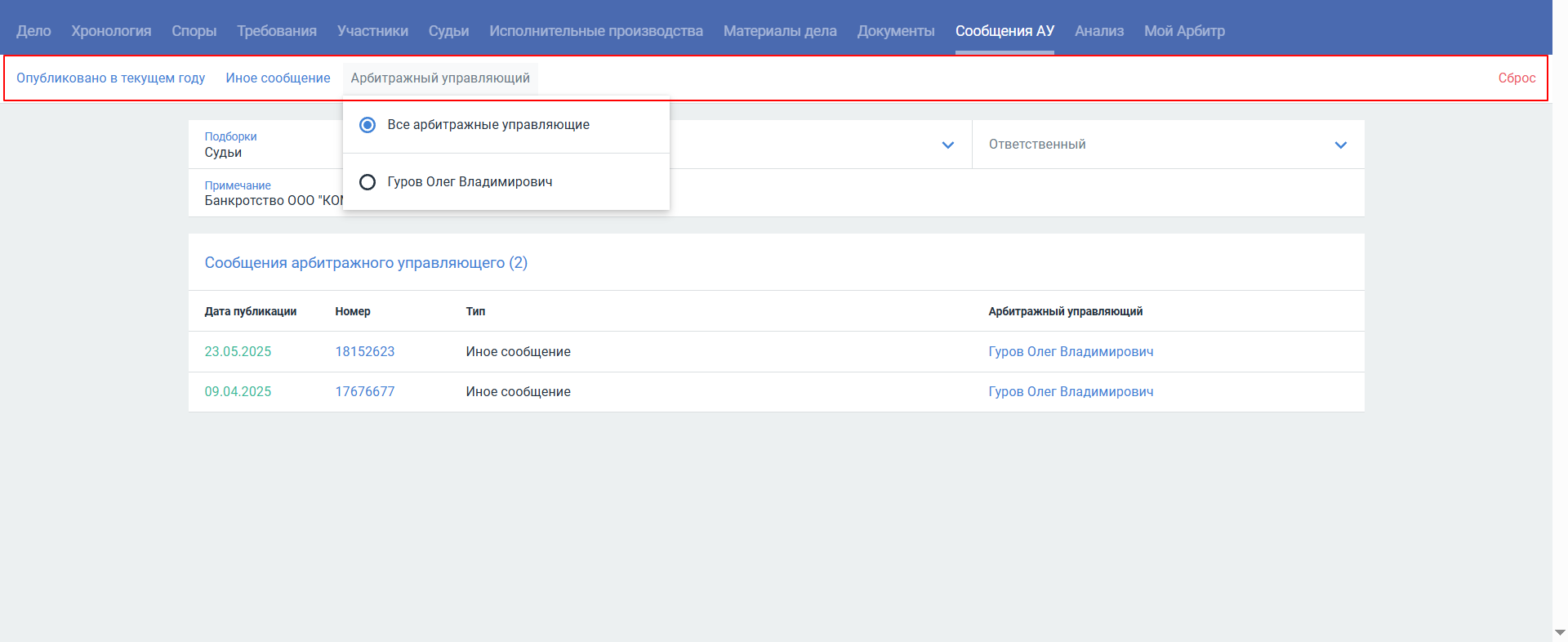Select 'Все арбитражные управляющие' radio option
This screenshot has height=642, width=1568.
368,125
